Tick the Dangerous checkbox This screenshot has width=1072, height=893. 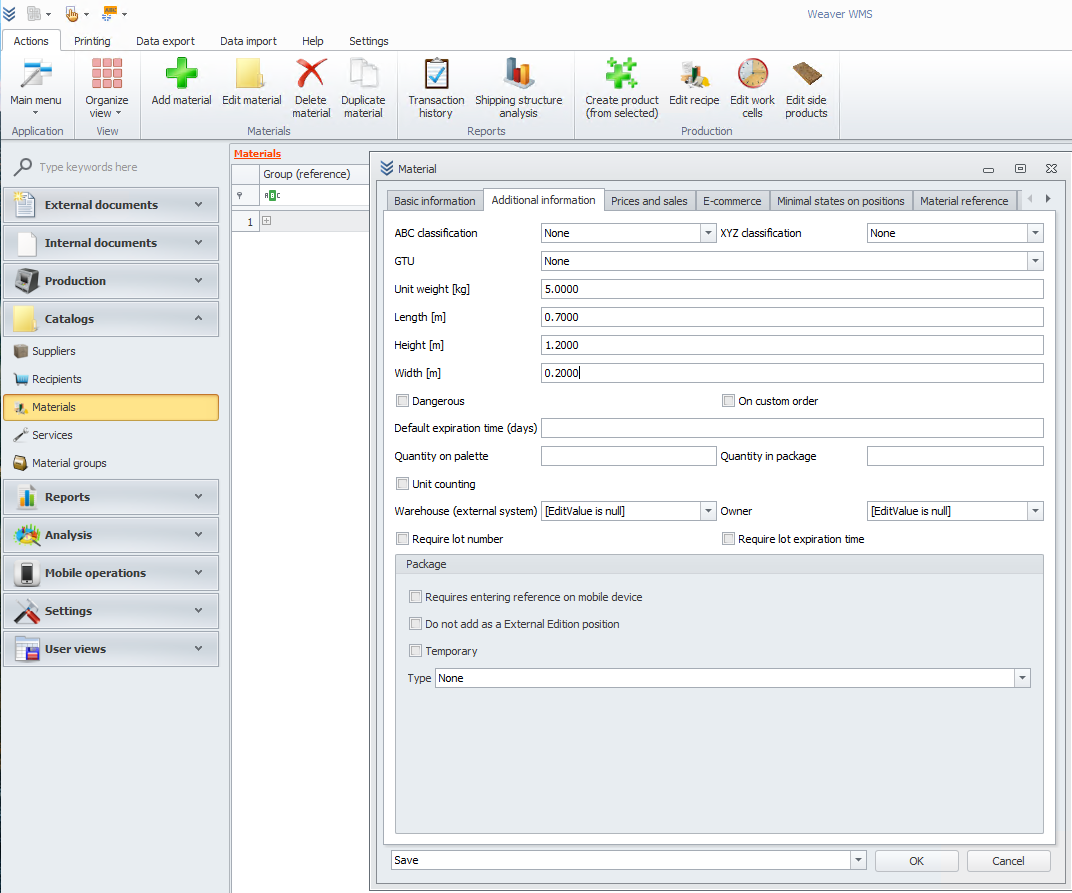(403, 401)
